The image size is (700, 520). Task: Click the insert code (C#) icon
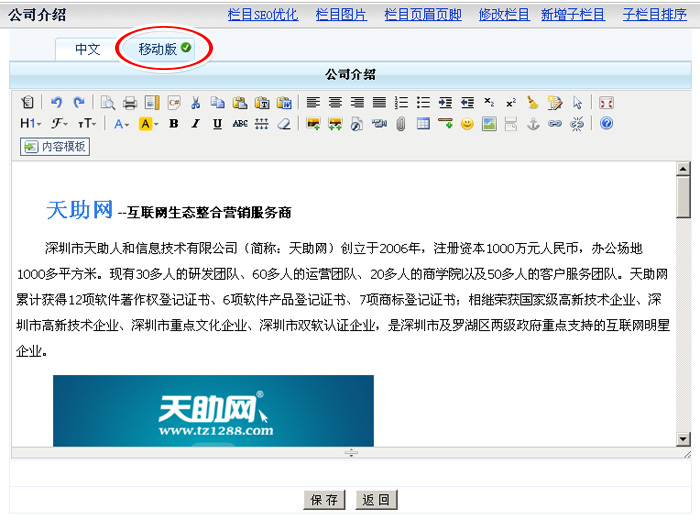pyautogui.click(x=174, y=103)
